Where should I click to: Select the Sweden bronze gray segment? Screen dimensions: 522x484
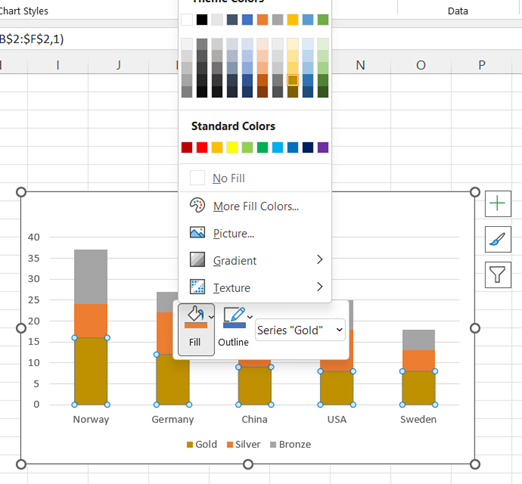point(418,340)
